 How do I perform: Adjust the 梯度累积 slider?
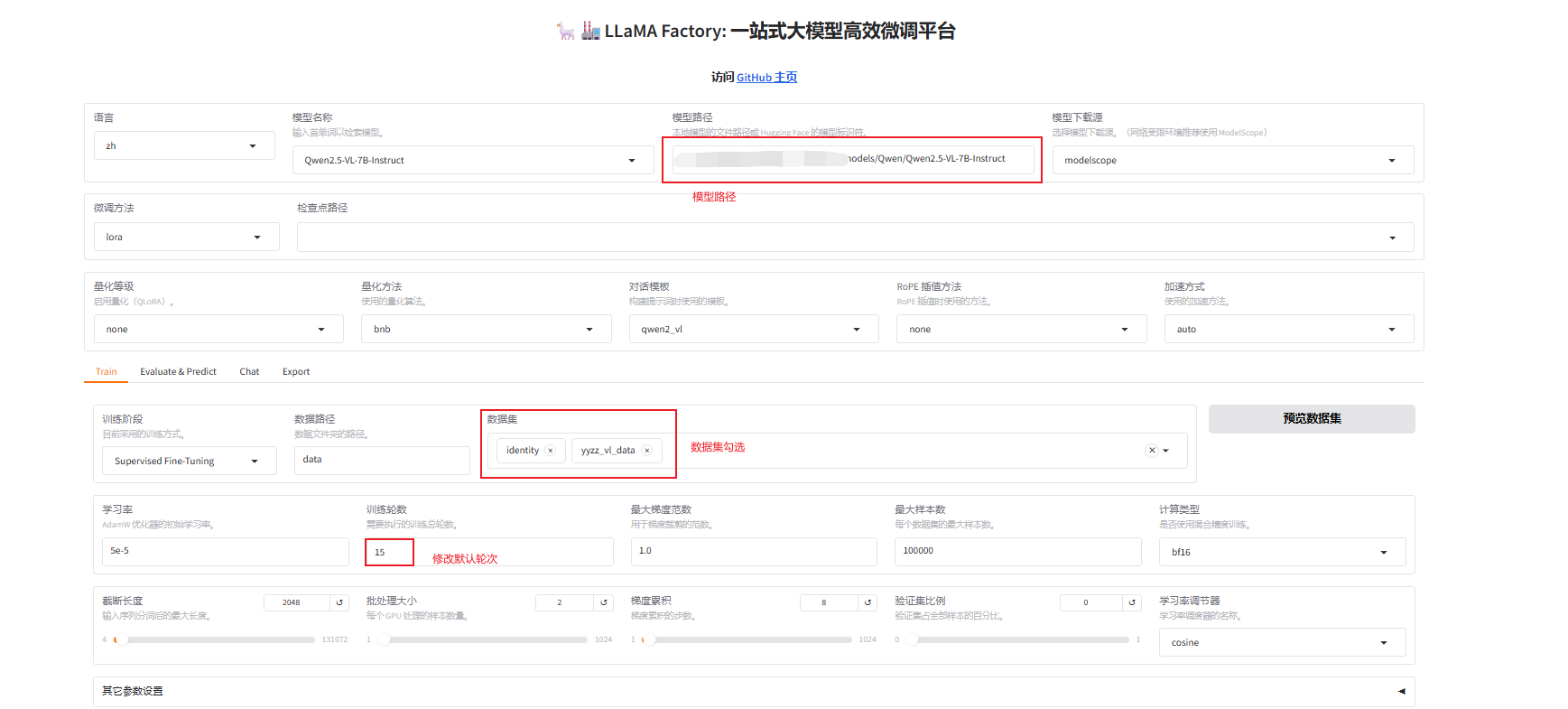747,639
